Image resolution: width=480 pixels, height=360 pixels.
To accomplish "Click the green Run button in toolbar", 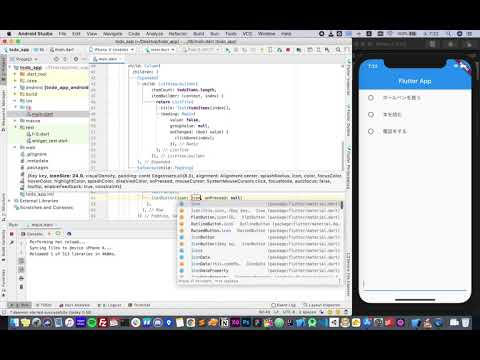I will [228, 50].
